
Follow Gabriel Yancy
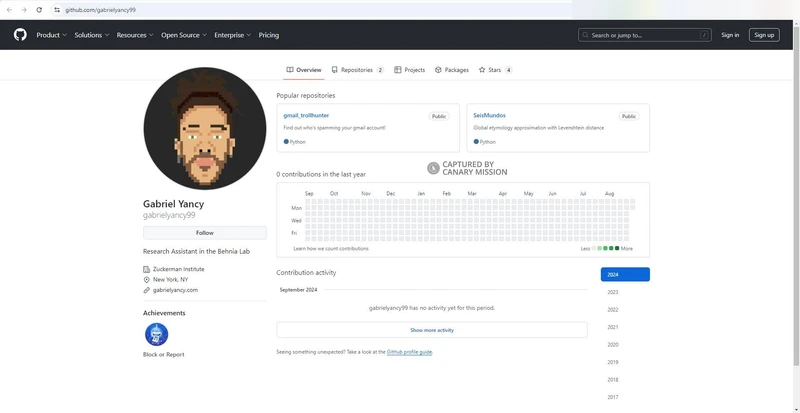click(x=205, y=233)
